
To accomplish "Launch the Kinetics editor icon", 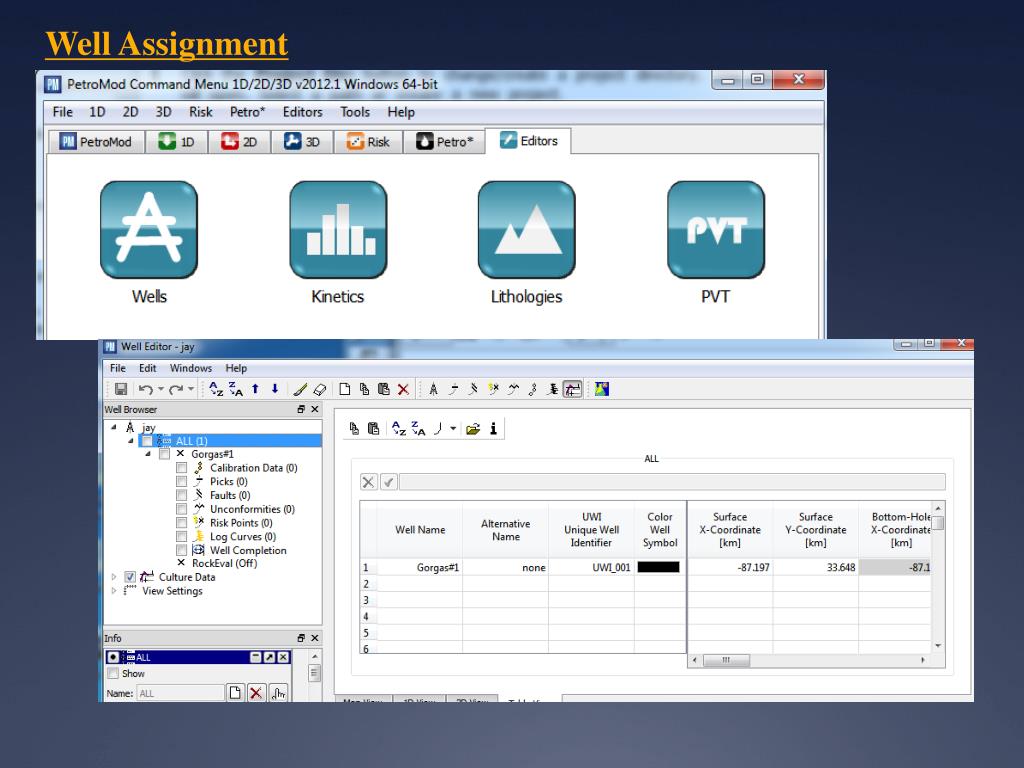I will (338, 230).
